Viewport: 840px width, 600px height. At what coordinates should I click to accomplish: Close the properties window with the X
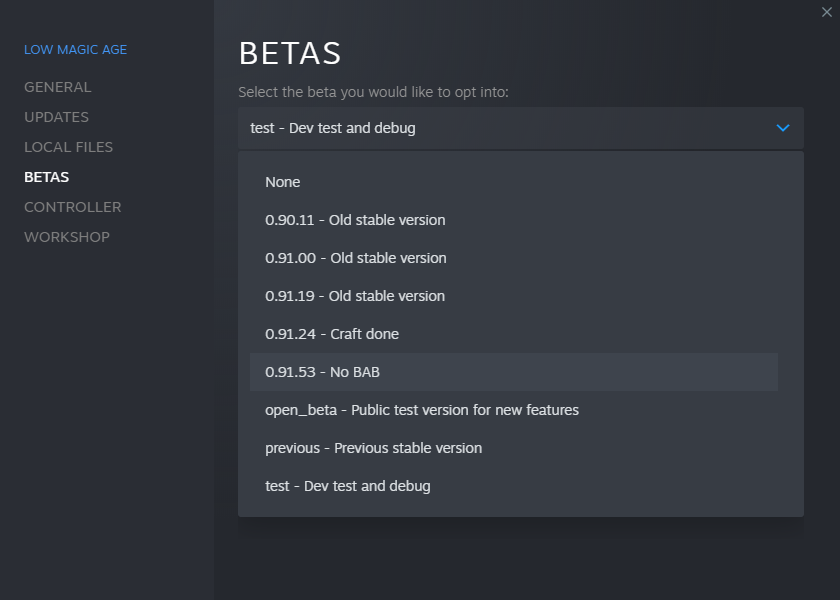click(x=827, y=12)
